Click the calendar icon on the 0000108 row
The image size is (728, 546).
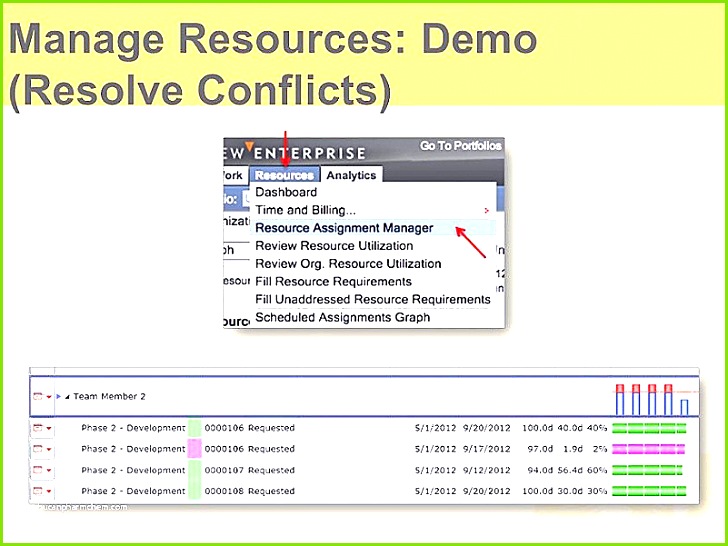click(x=38, y=491)
